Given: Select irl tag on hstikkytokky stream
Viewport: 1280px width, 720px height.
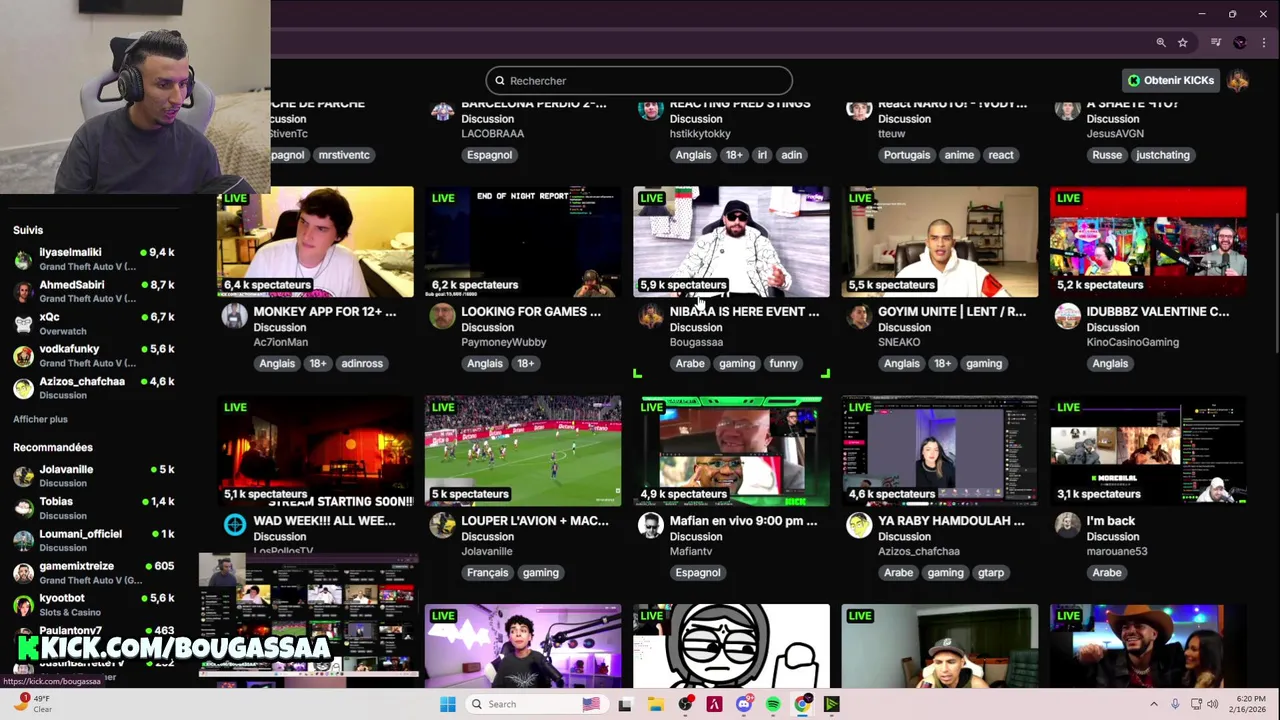Looking at the screenshot, I should click(x=762, y=155).
